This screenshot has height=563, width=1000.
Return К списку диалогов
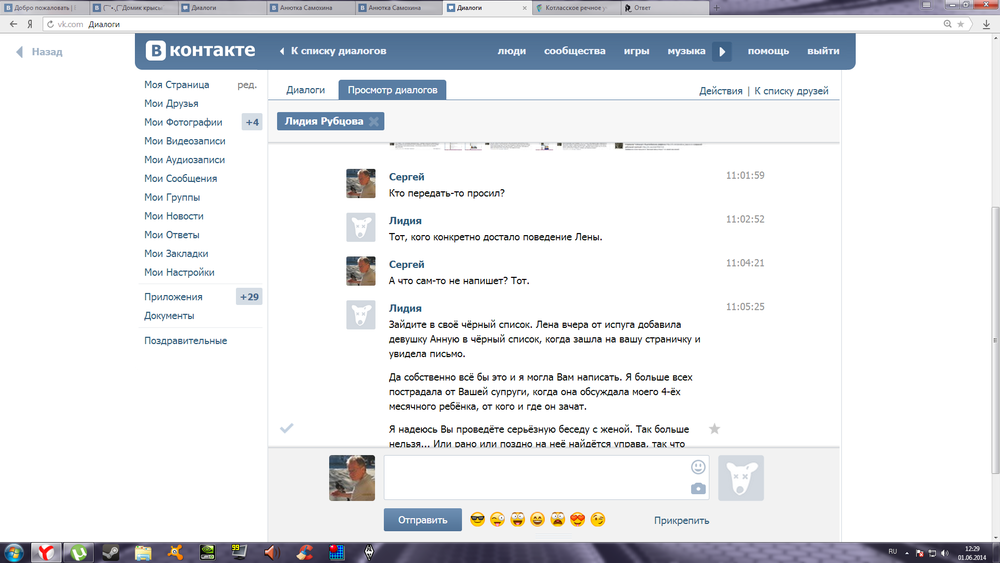[x=333, y=51]
